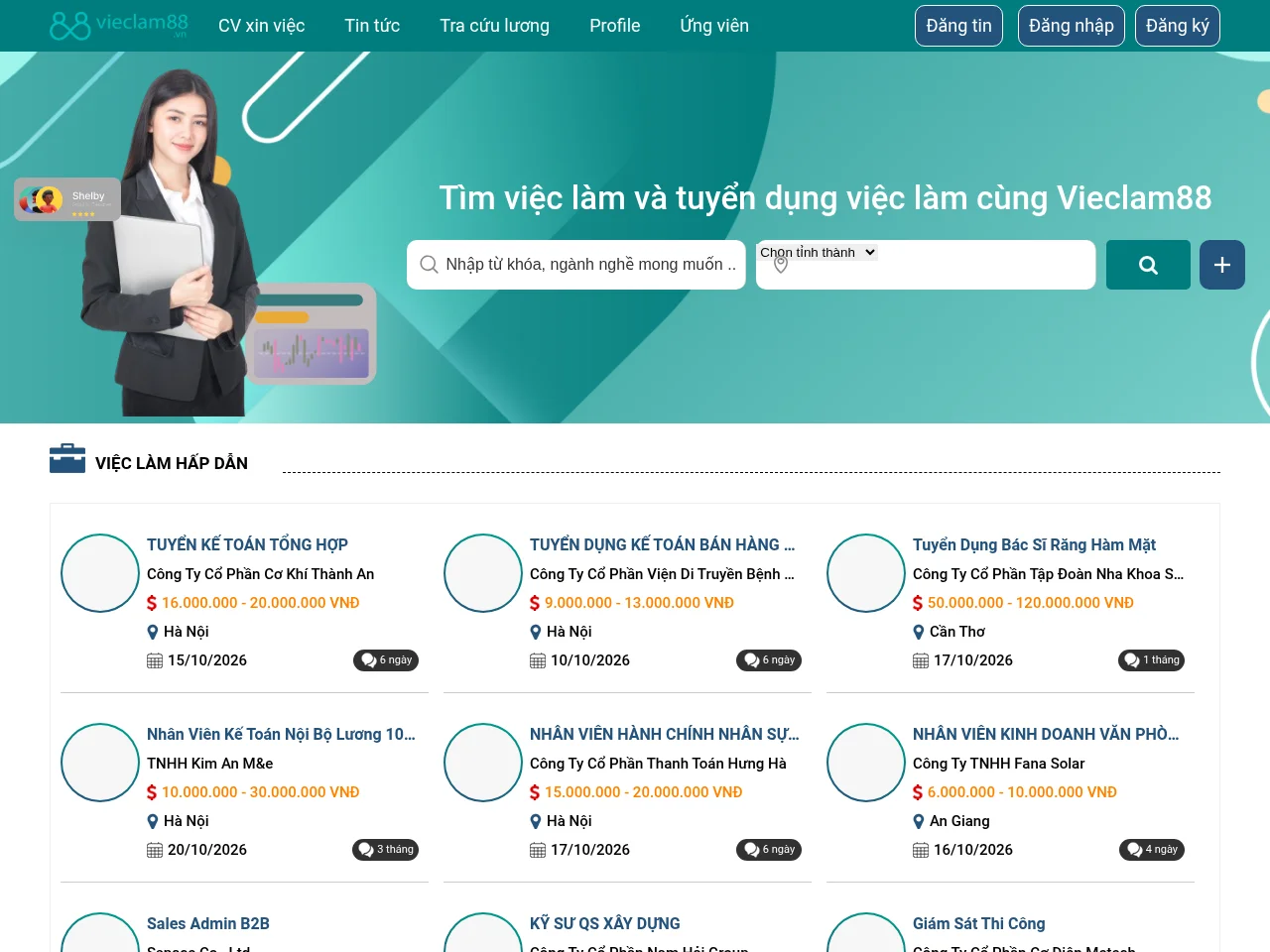Click the Shelby profile card in banner
This screenshot has width=1270, height=952.
coord(67,199)
